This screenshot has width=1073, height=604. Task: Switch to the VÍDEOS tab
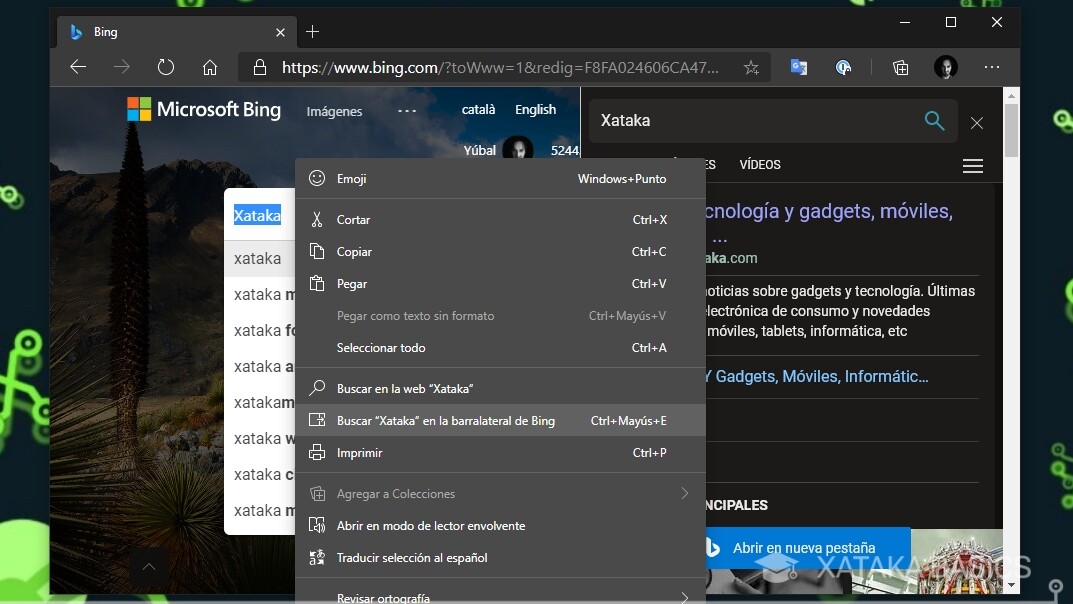[759, 164]
